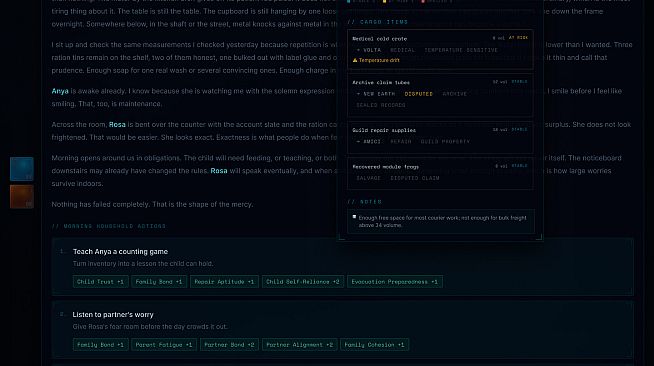Click the Anya character link in the story
Image resolution: width=654 pixels, height=366 pixels.
point(60,91)
